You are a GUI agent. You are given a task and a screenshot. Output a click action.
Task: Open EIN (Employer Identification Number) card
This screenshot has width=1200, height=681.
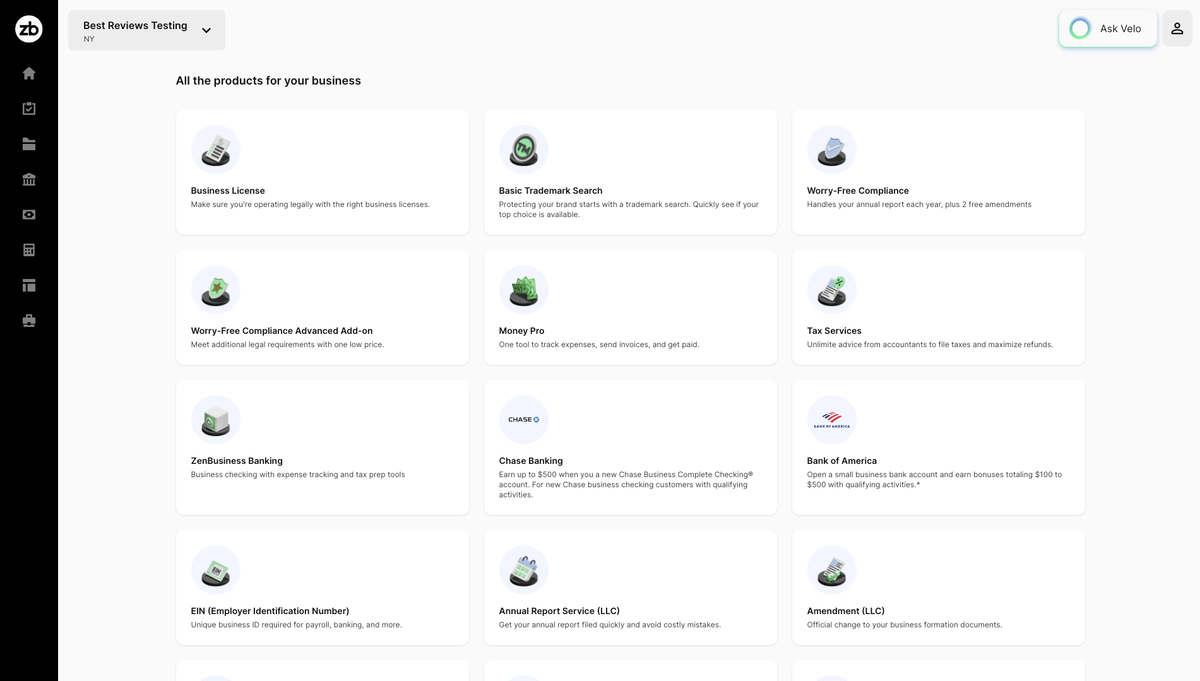point(322,587)
